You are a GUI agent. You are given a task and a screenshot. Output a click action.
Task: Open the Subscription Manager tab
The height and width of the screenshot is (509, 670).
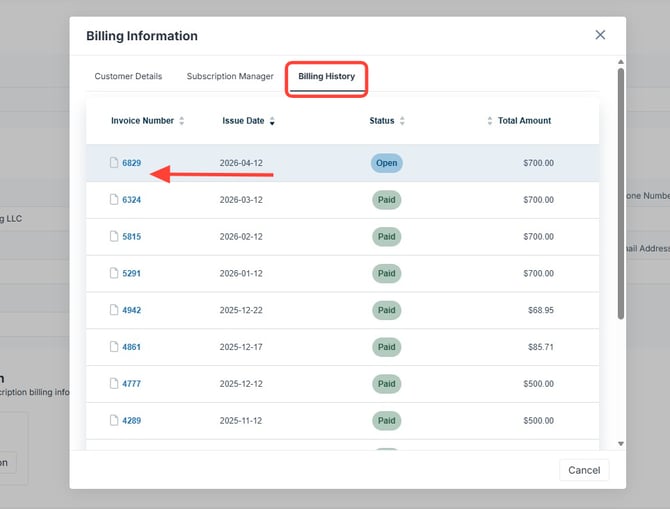230,76
